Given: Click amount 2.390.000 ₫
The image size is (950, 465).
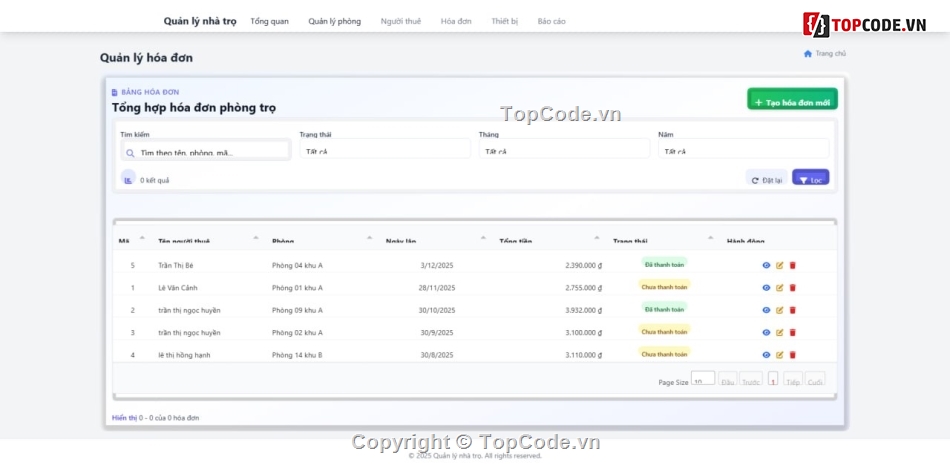Looking at the screenshot, I should coord(583,266).
